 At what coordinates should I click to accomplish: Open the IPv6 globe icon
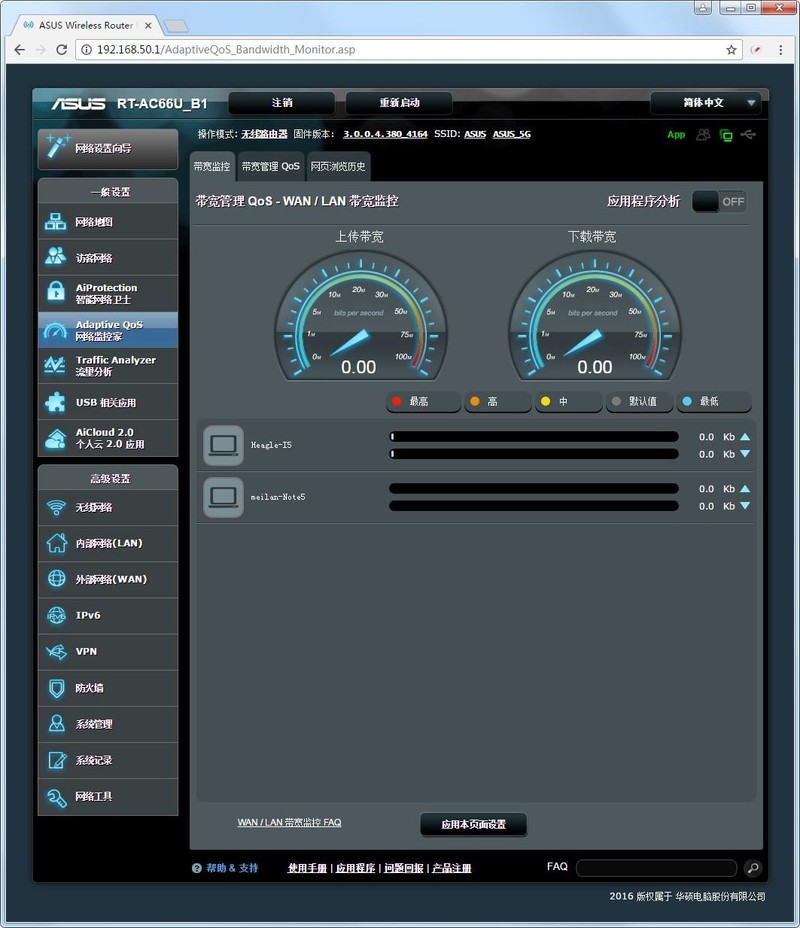click(x=57, y=616)
